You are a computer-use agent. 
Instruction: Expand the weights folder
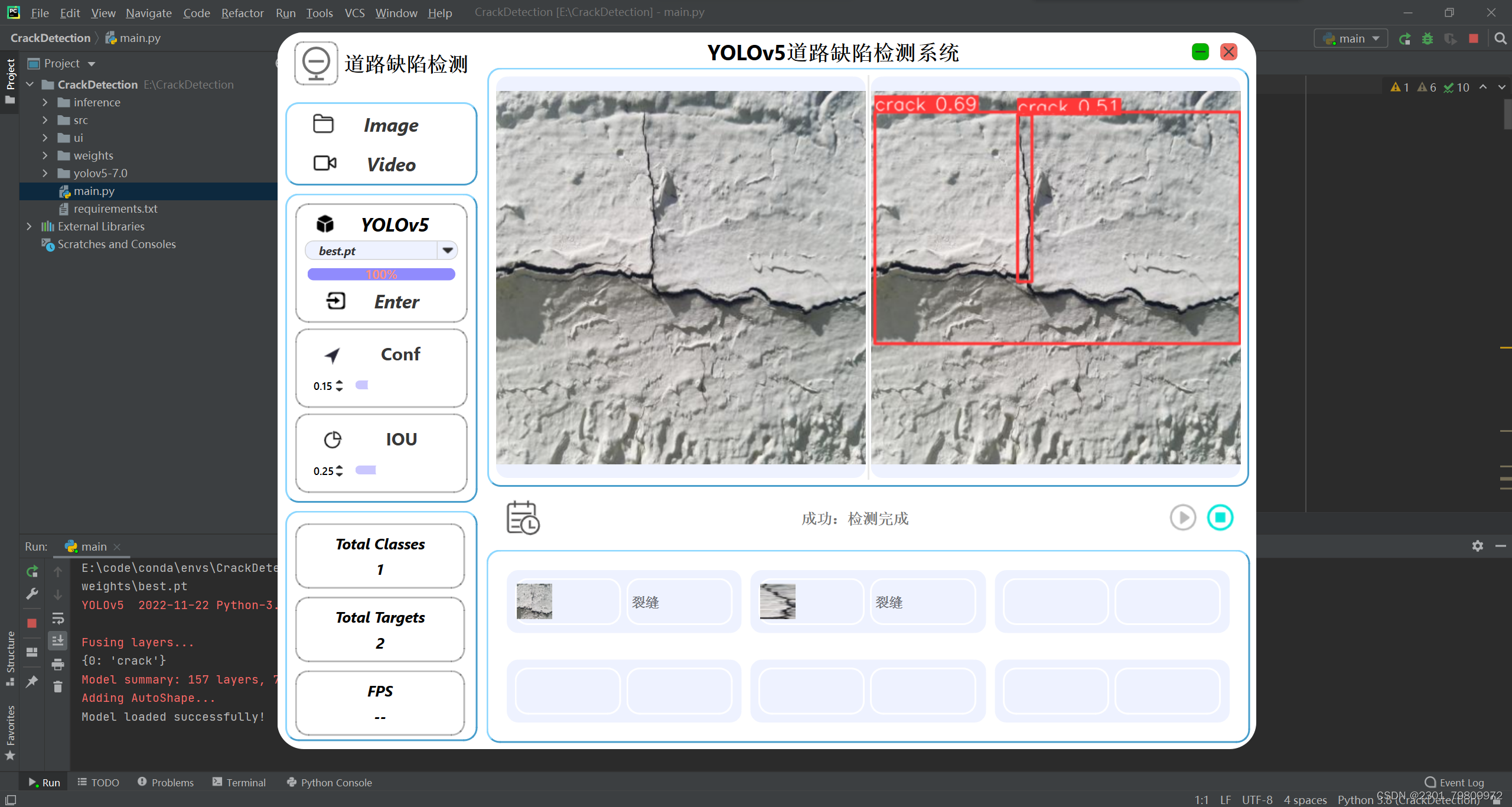point(45,155)
